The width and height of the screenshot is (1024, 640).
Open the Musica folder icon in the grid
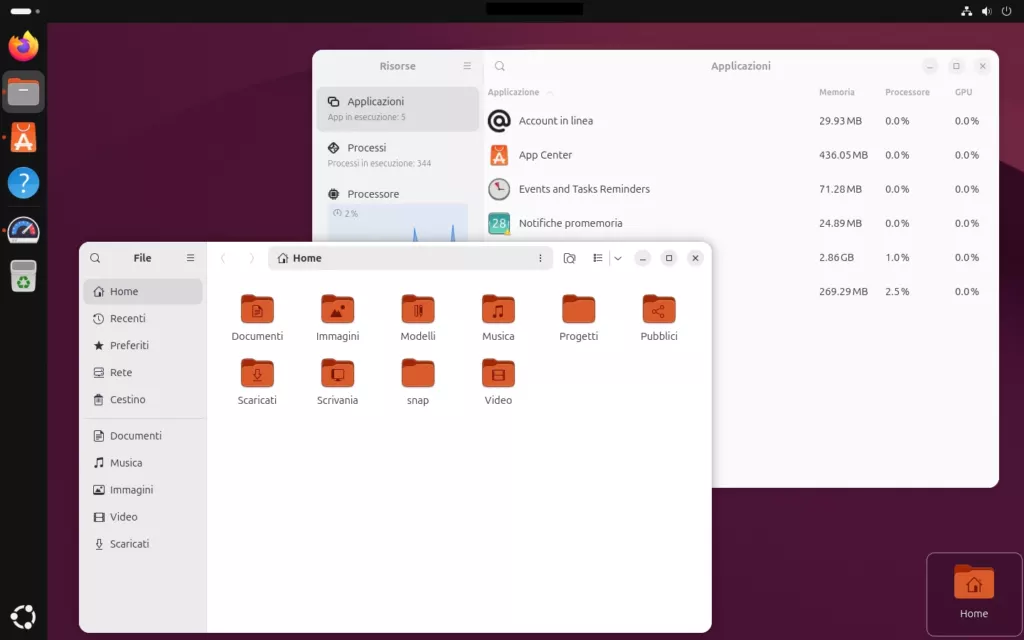pyautogui.click(x=498, y=310)
